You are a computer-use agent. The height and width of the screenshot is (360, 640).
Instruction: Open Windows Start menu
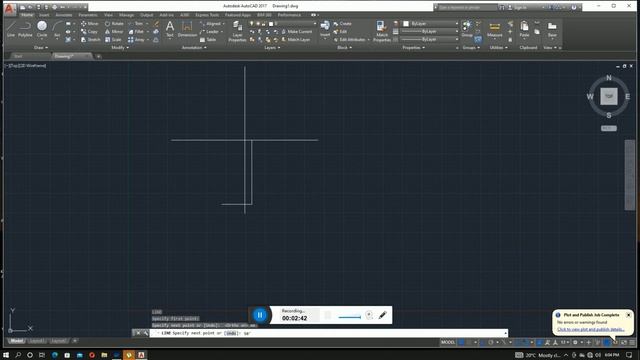[x=6, y=355]
